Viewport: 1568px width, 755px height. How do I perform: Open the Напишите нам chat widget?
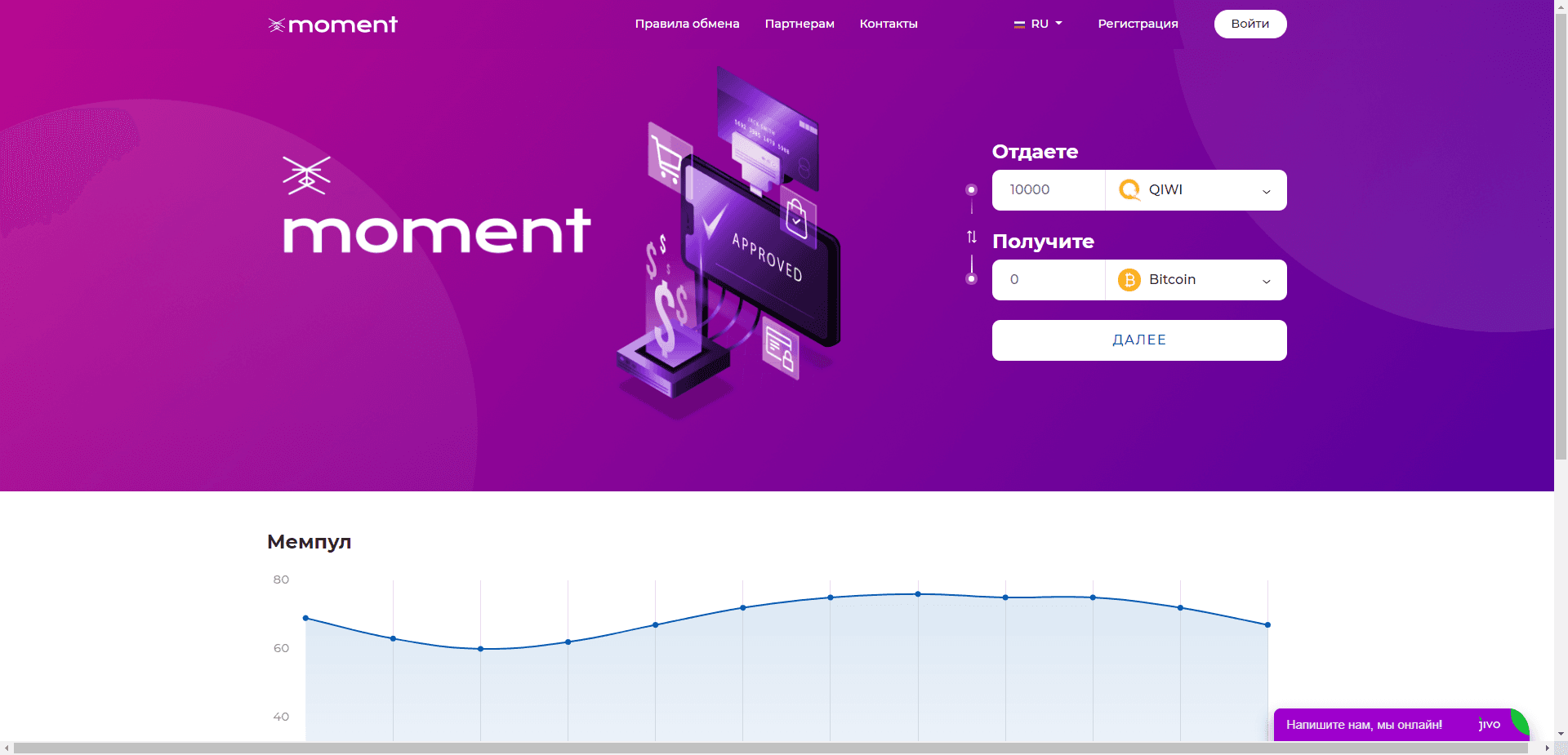(x=1364, y=725)
